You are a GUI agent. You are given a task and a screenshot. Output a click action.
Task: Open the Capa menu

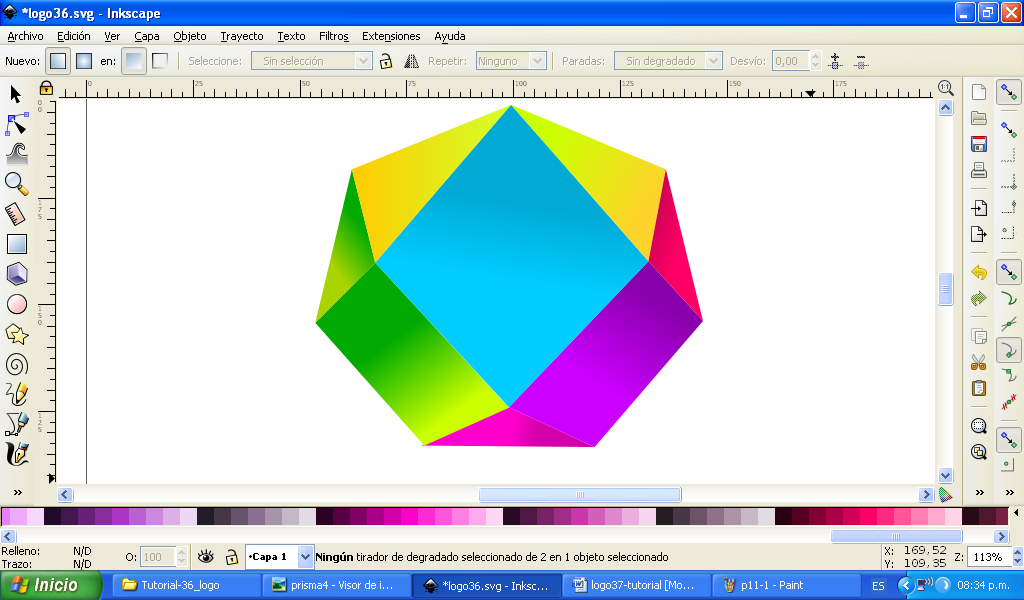click(147, 36)
